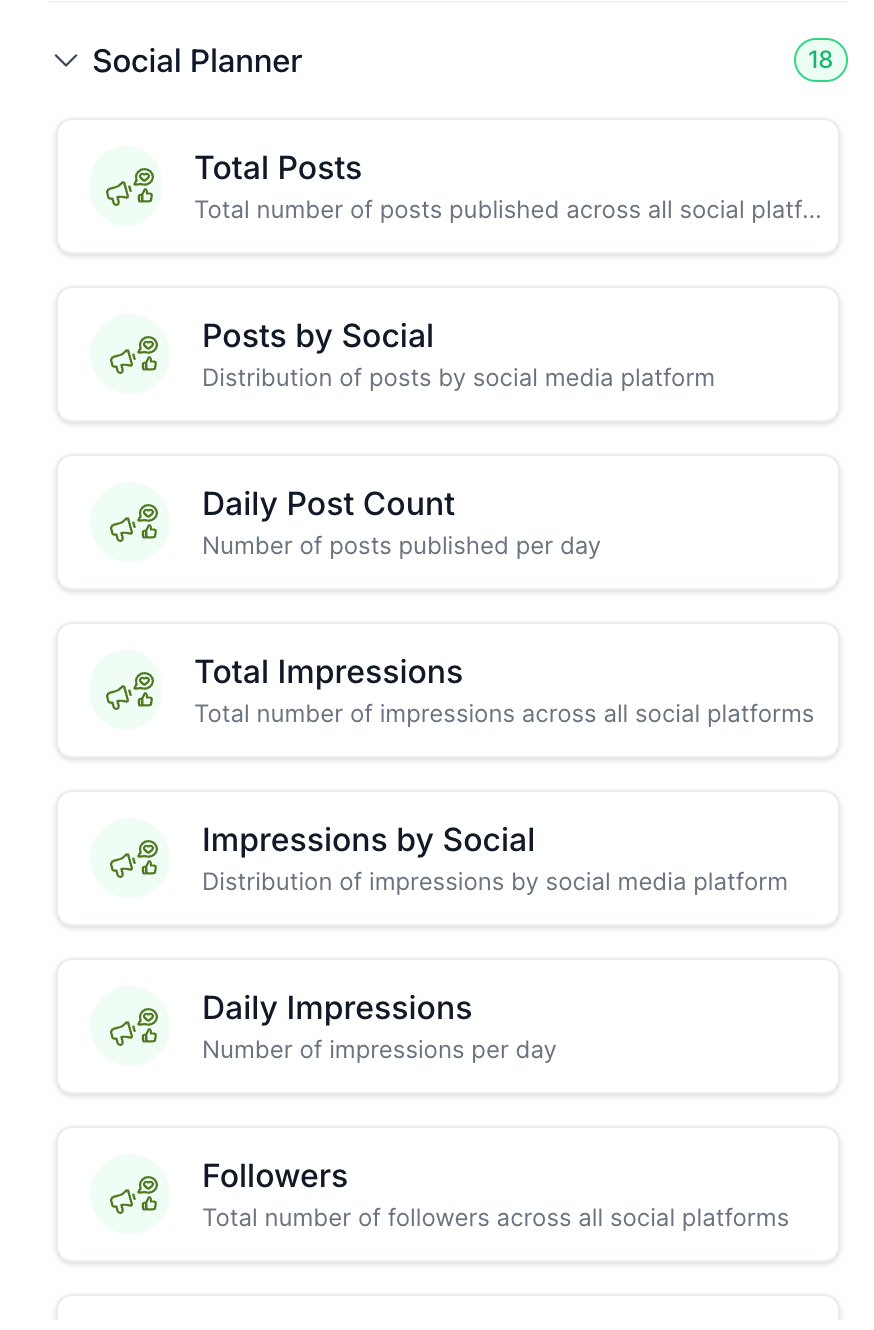This screenshot has height=1330, width=874.
Task: Open the Impressions by Social card
Action: click(448, 858)
